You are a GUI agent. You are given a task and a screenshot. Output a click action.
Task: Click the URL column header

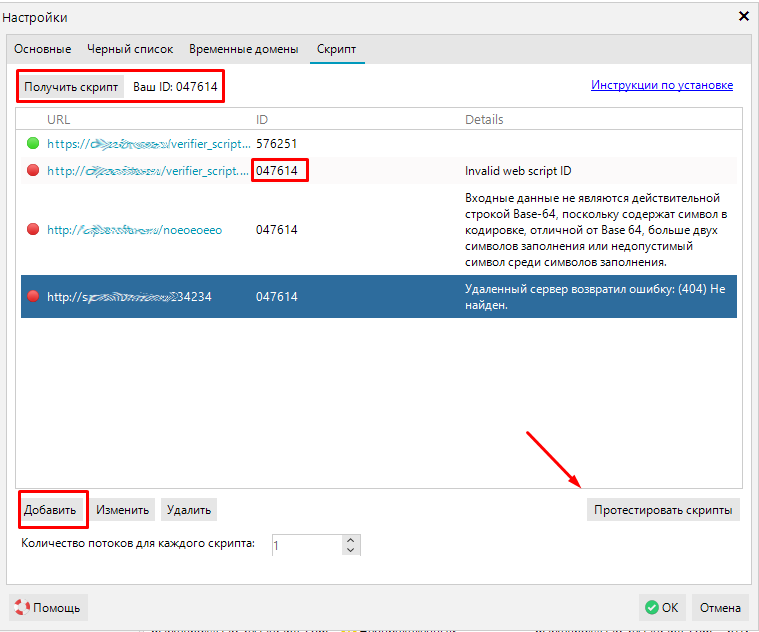click(59, 120)
